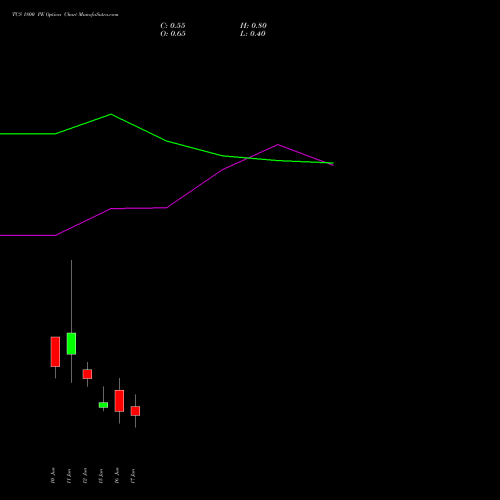
Task: Click the tall-wick green candlestick for 11 Jun
Action: pos(71,343)
